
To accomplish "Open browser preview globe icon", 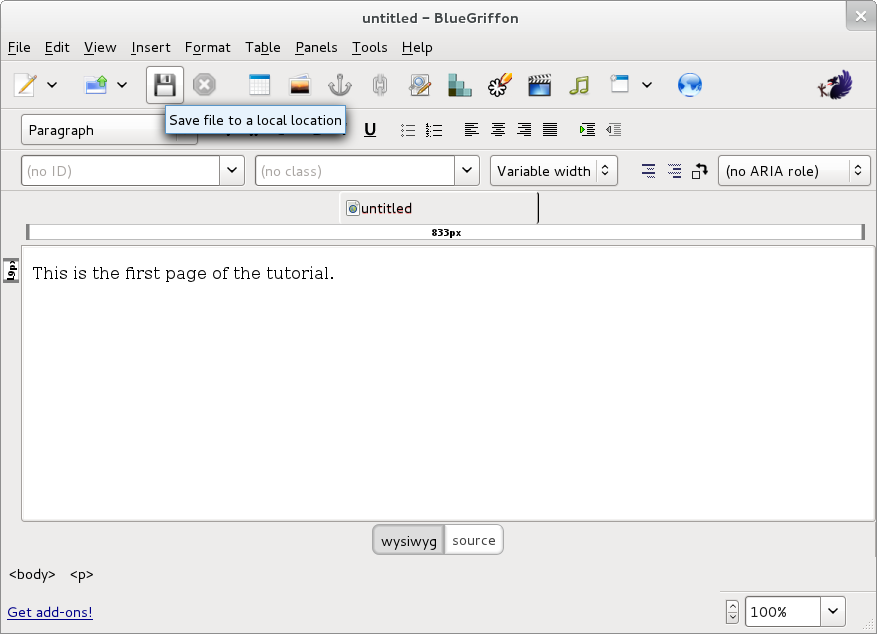I will [689, 85].
